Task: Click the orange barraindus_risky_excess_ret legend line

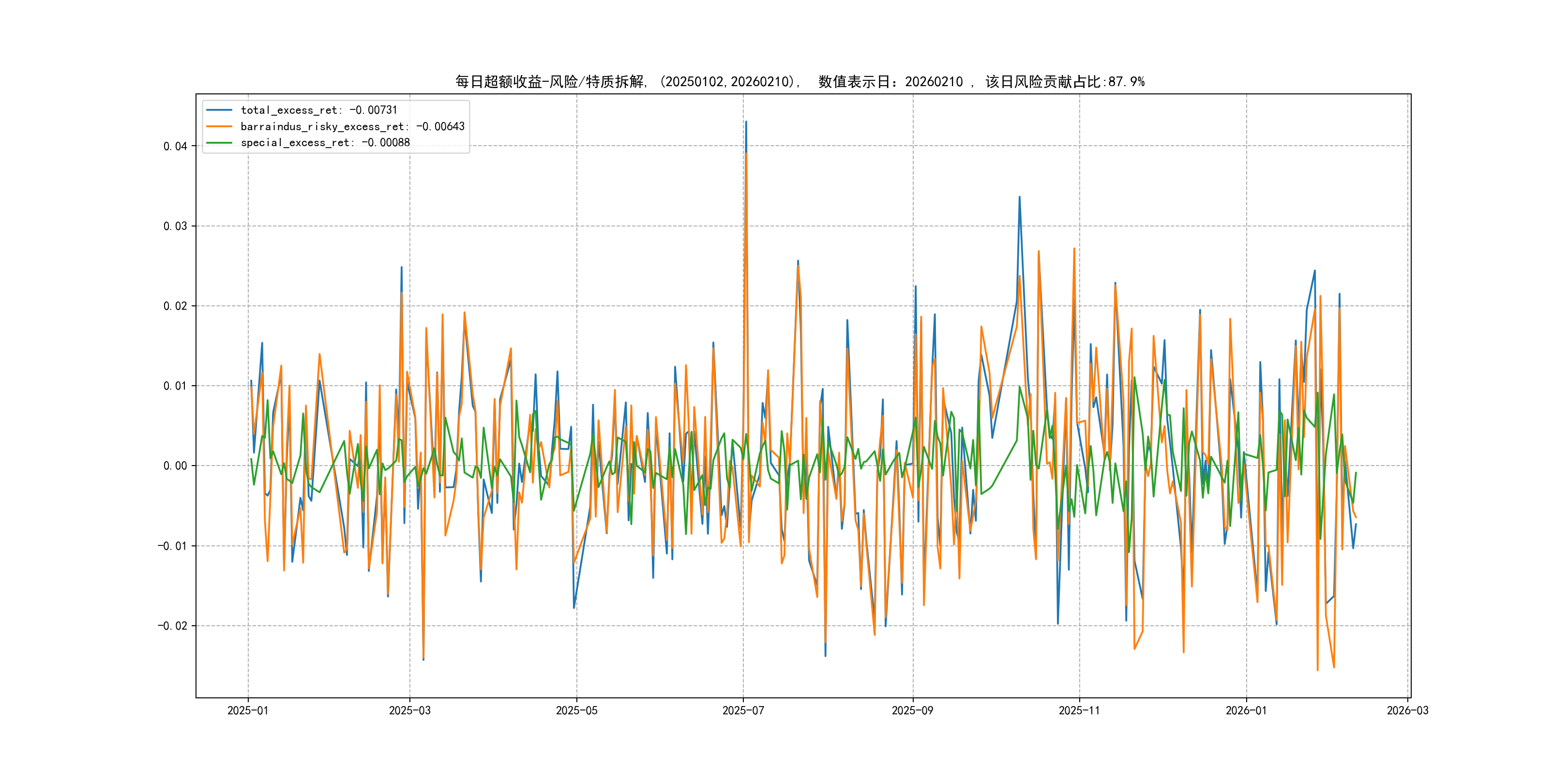Action: pos(219,127)
